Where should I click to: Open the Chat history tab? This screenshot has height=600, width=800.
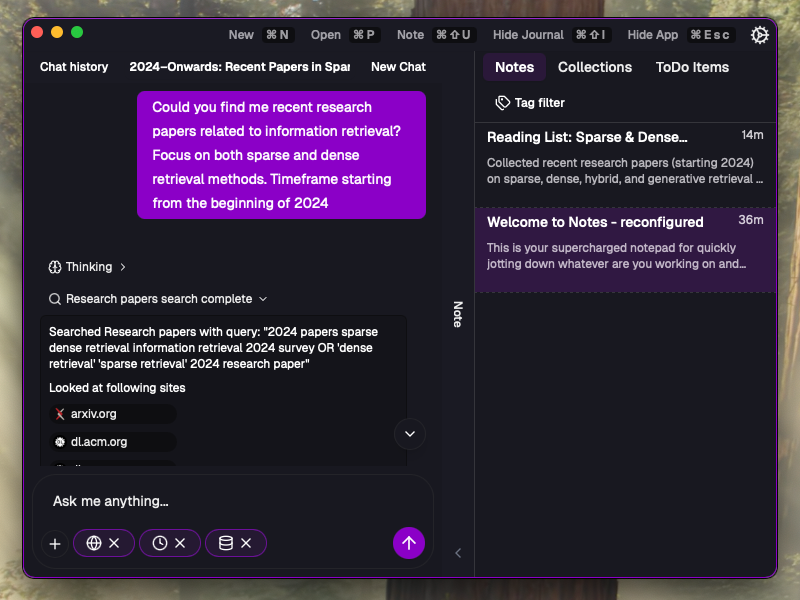(x=74, y=67)
